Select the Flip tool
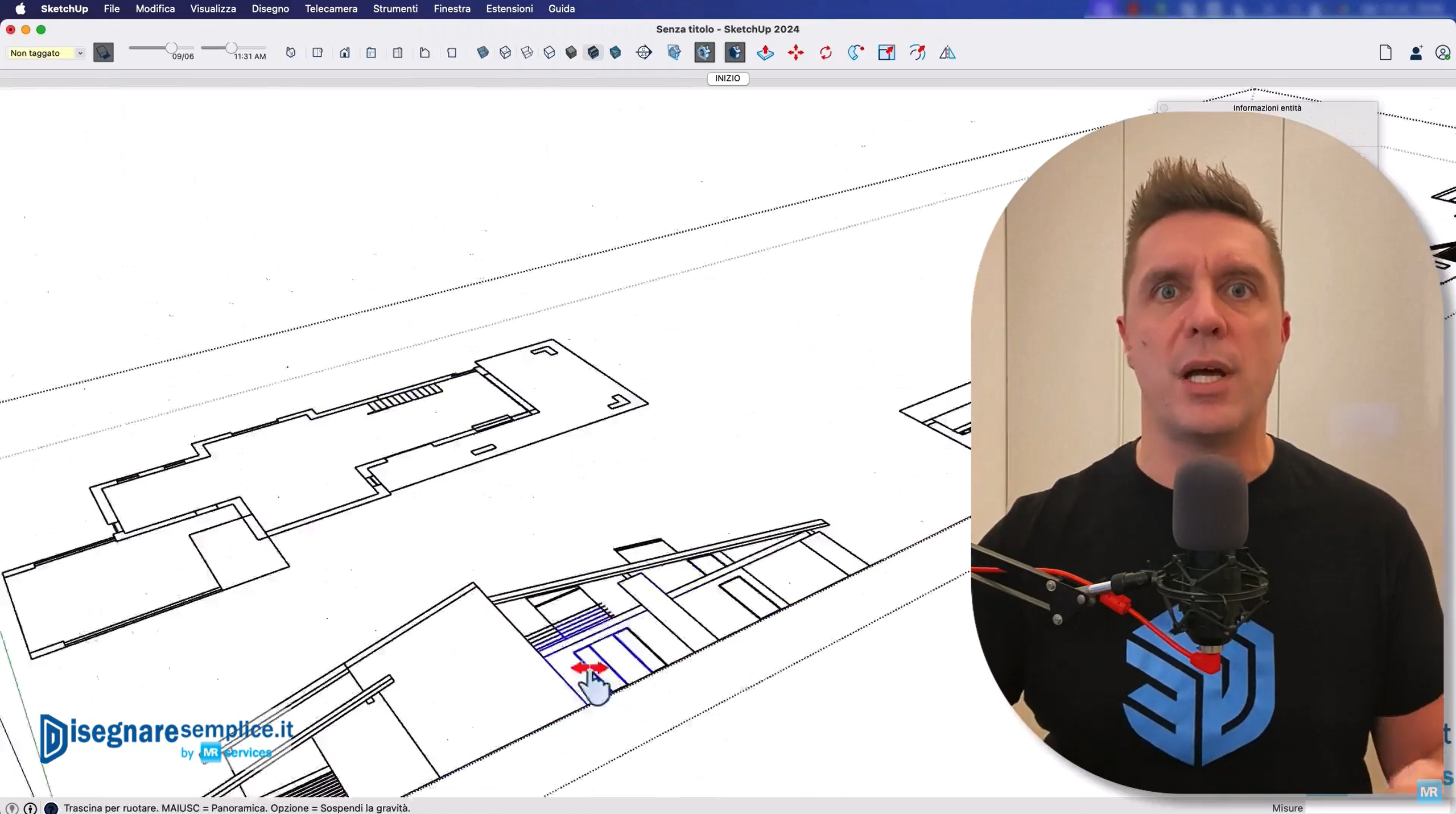1456x814 pixels. click(947, 52)
